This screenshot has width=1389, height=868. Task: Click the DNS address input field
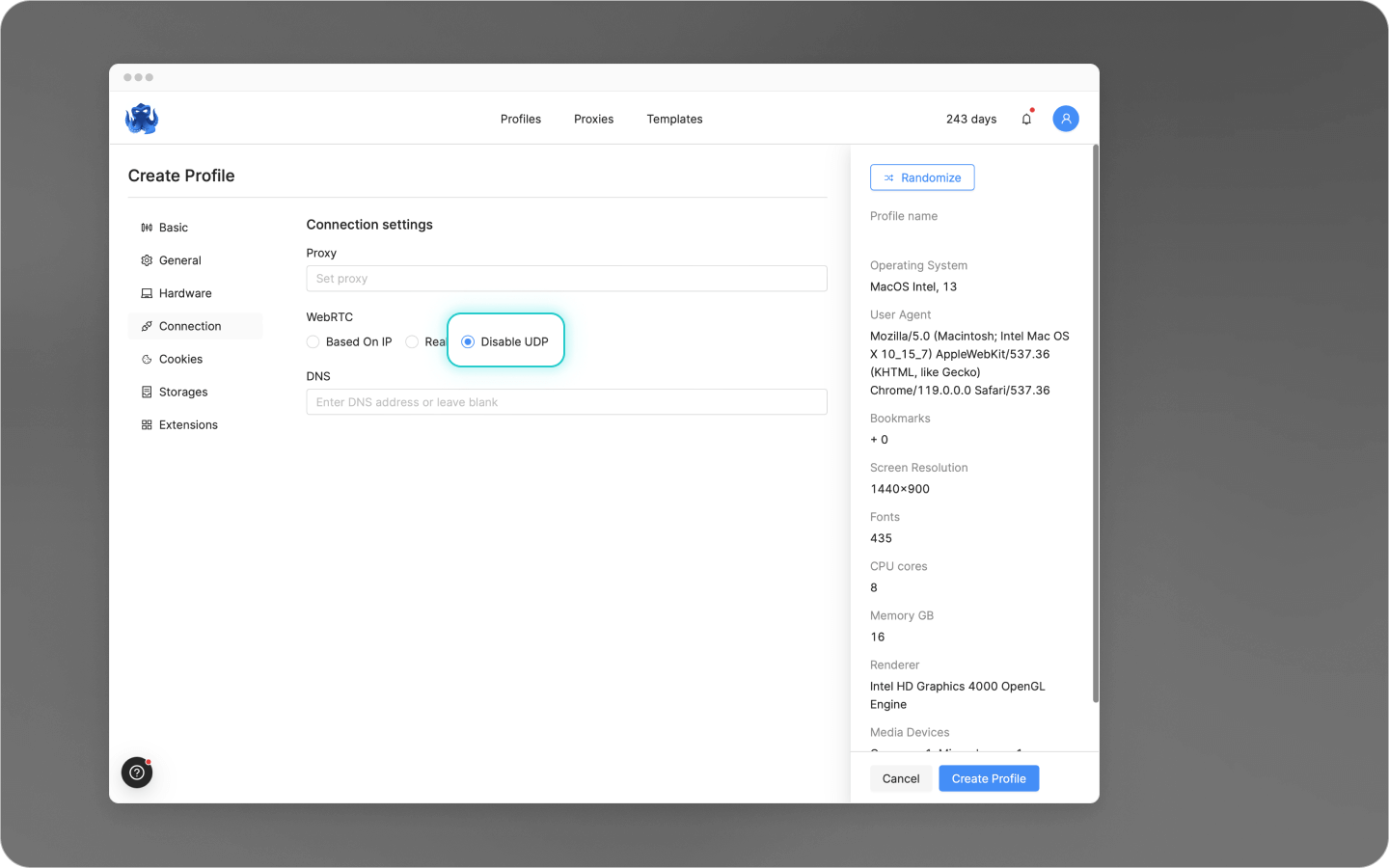point(566,401)
